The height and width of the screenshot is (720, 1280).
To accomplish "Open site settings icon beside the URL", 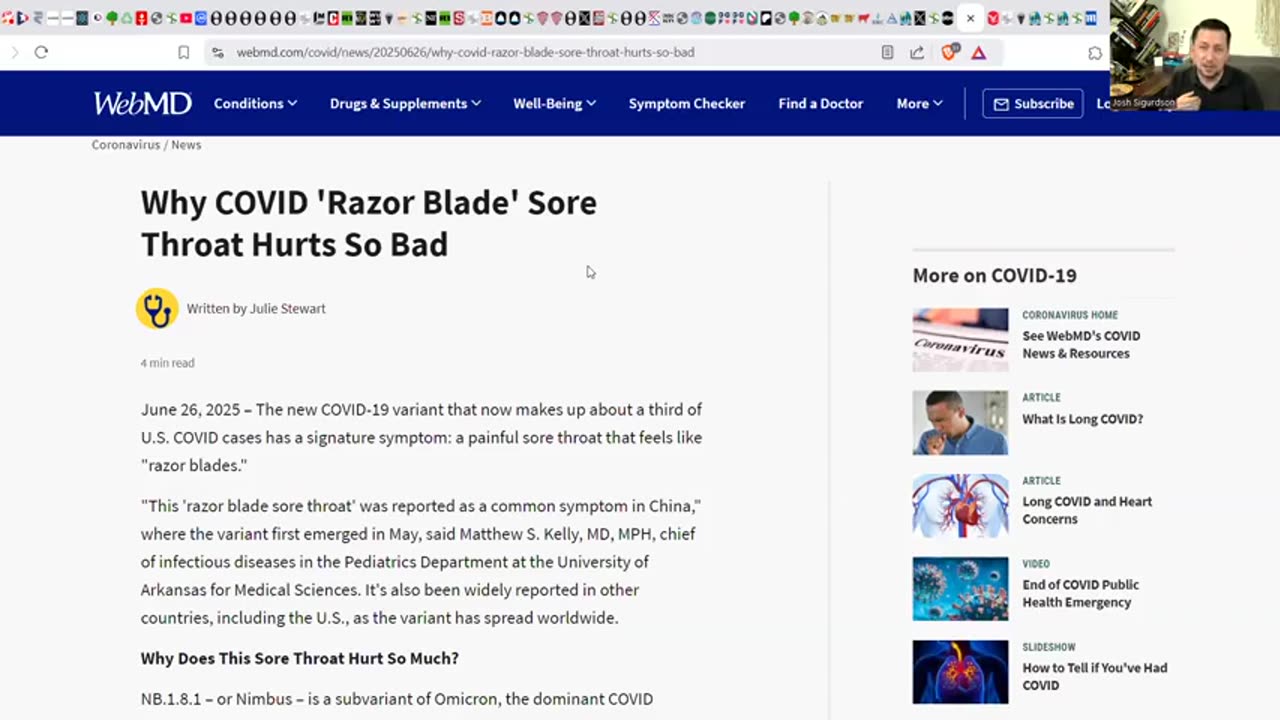I will click(217, 52).
